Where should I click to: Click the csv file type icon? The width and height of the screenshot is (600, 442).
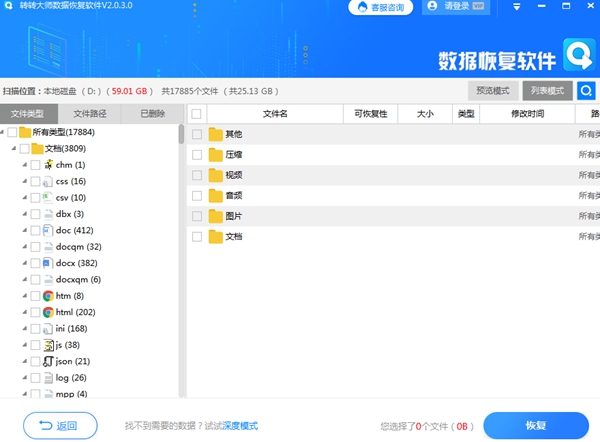pyautogui.click(x=48, y=198)
